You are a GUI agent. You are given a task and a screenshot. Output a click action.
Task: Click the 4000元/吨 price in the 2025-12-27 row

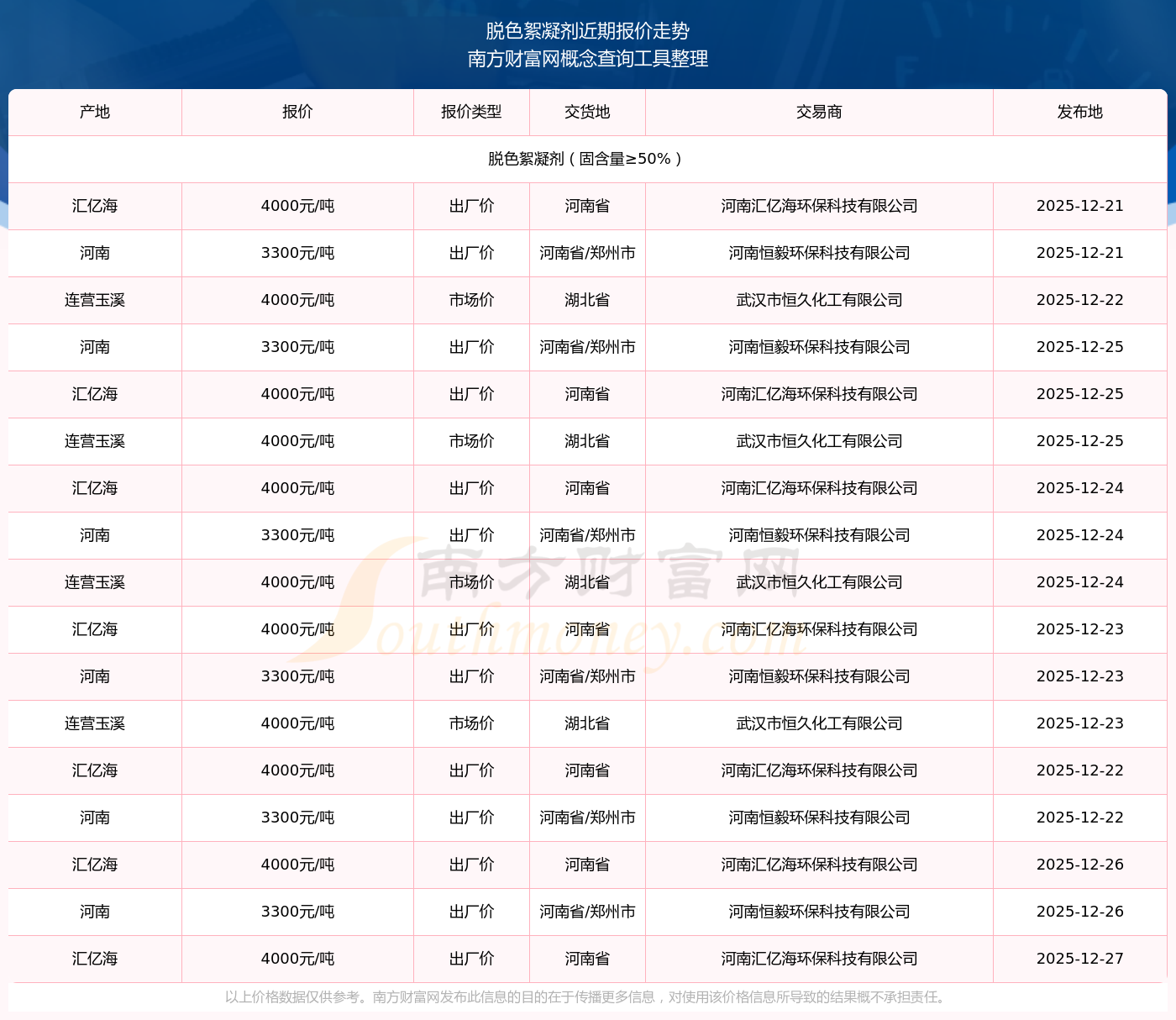(297, 959)
